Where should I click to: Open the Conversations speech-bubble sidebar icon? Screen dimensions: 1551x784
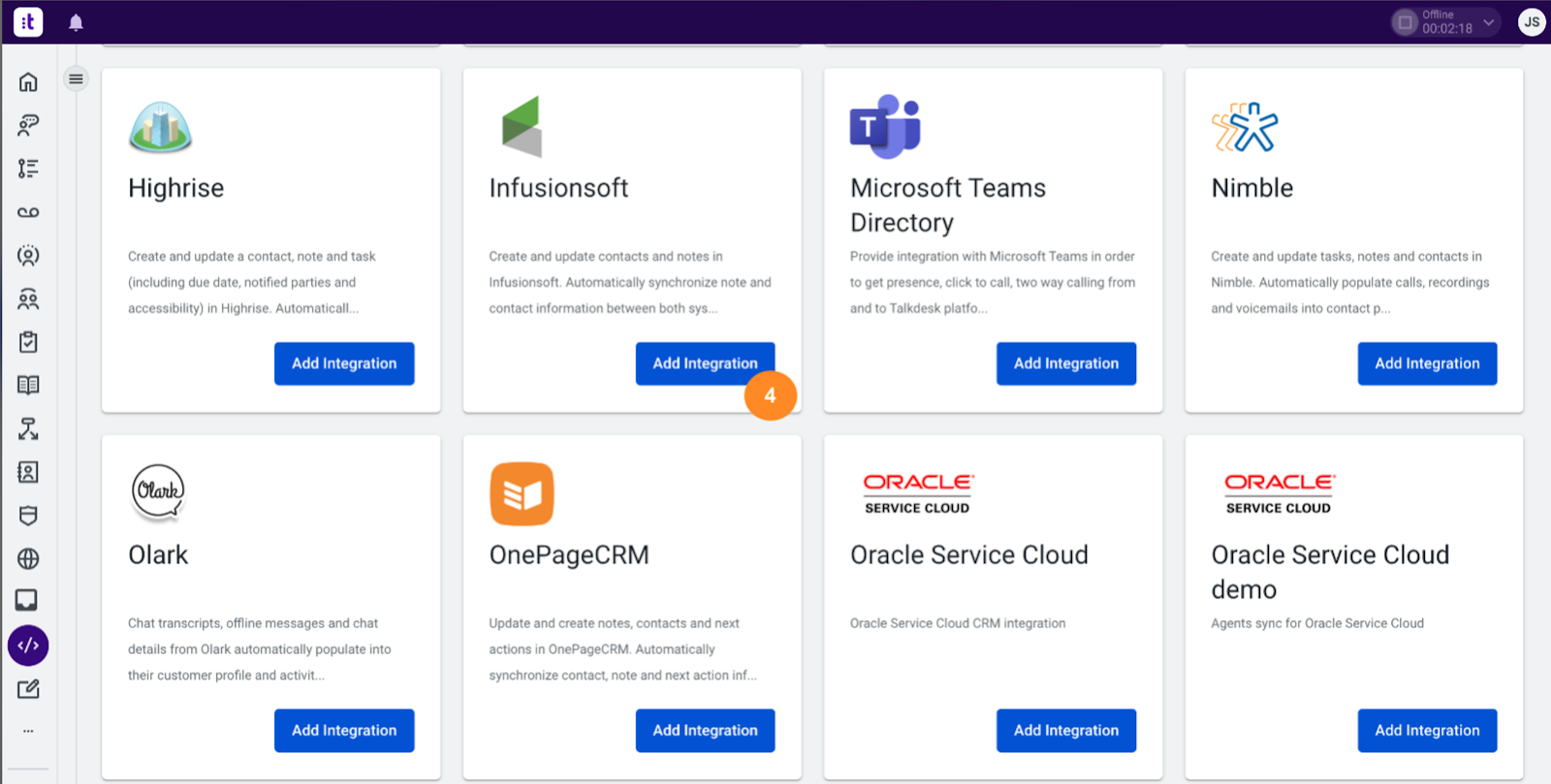pos(28,125)
